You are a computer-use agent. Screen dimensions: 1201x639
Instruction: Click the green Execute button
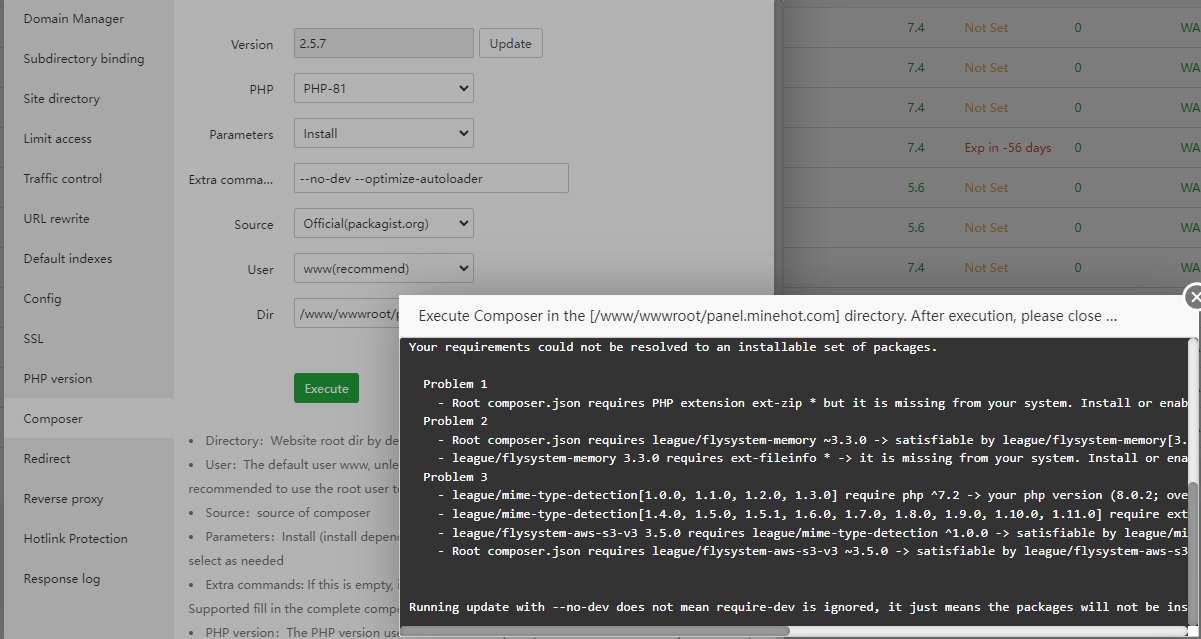coord(326,388)
